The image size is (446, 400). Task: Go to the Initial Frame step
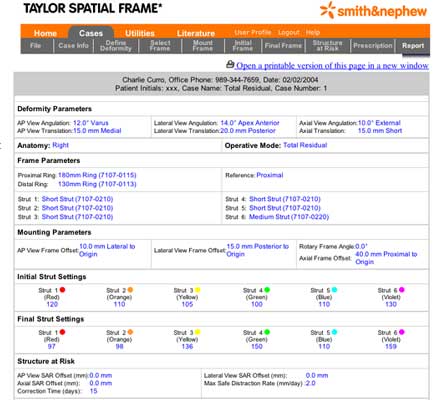(x=243, y=46)
